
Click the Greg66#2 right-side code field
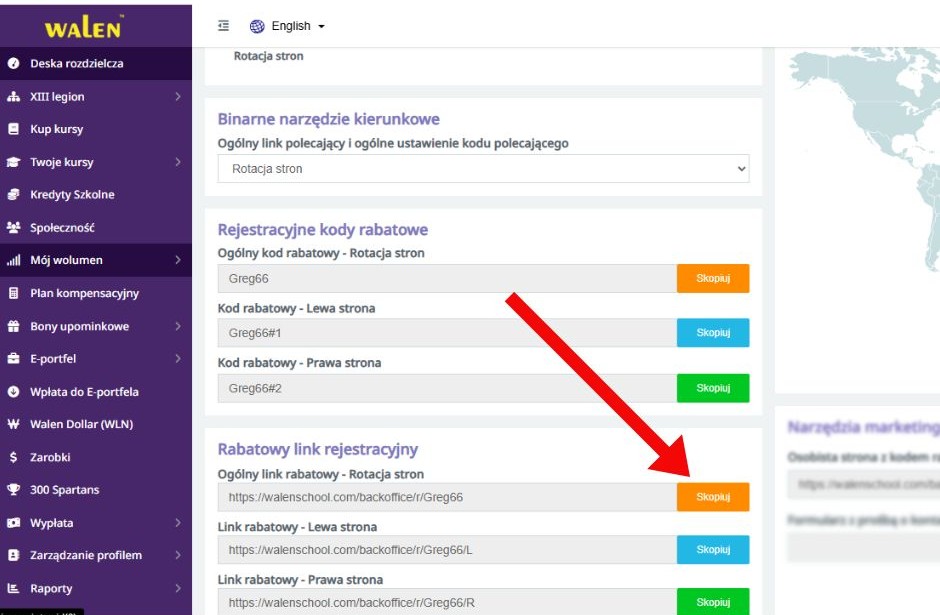pyautogui.click(x=447, y=389)
